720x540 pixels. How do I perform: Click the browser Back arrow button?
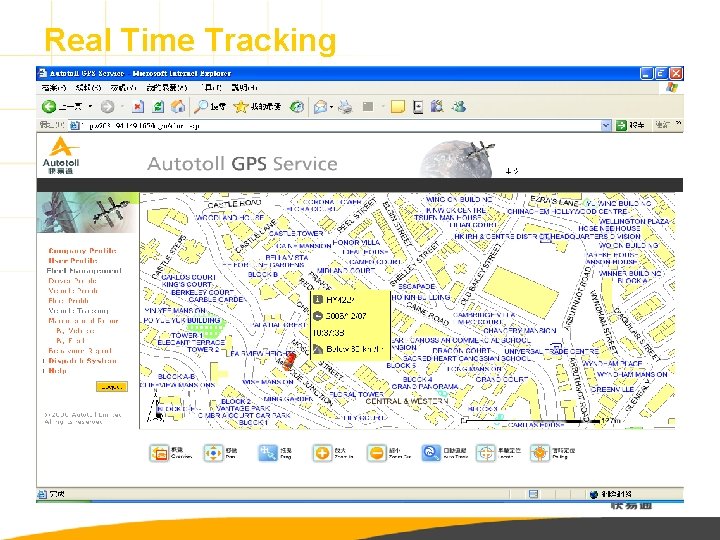pyautogui.click(x=49, y=107)
